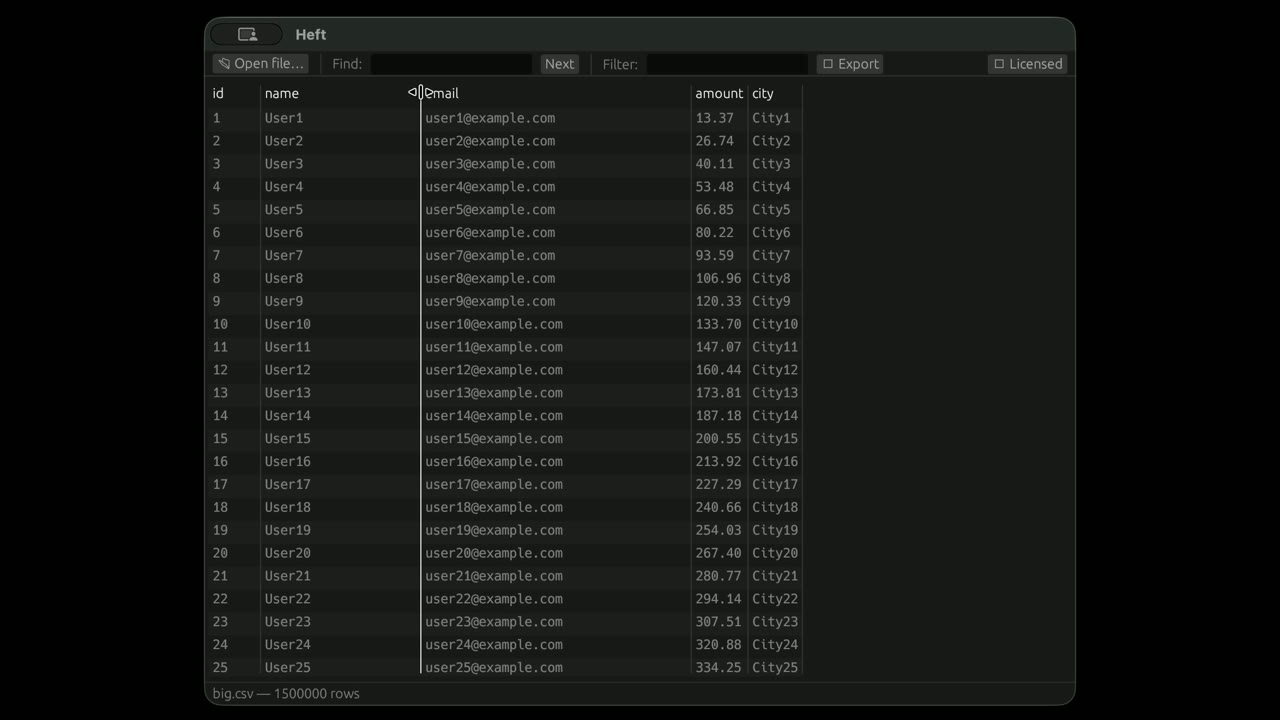Screen dimensions: 1280x720
Task: Click the status bar text big.csv — 1500000 rows
Action: coord(286,694)
